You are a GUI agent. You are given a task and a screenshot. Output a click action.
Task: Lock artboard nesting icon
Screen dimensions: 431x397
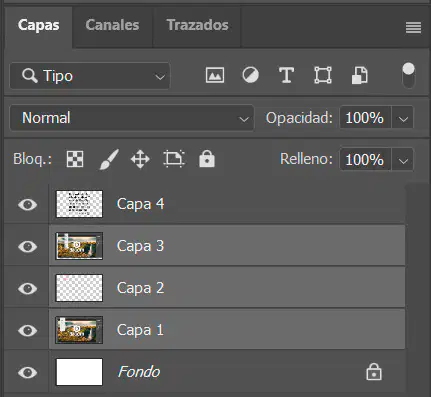(x=174, y=159)
